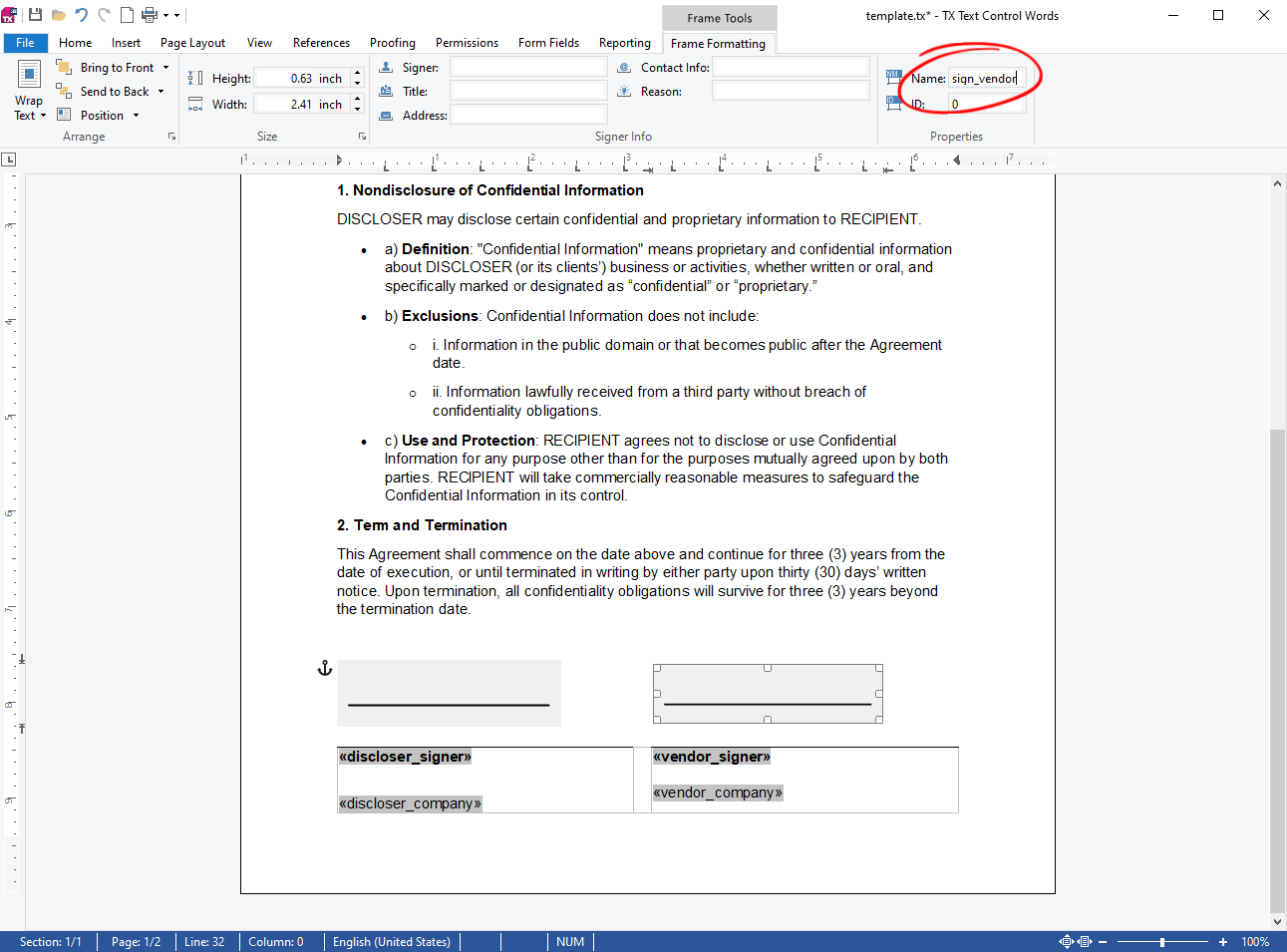The height and width of the screenshot is (952, 1287).
Task: Click the «vendor_company» merge field
Action: click(x=718, y=793)
